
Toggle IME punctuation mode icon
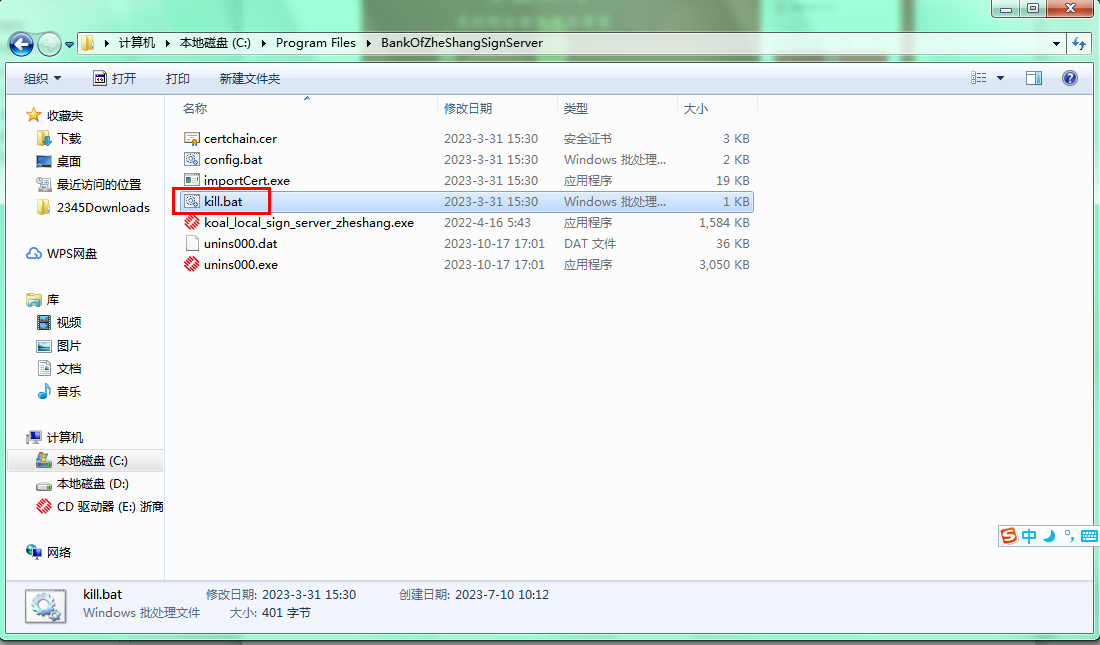[x=1068, y=536]
